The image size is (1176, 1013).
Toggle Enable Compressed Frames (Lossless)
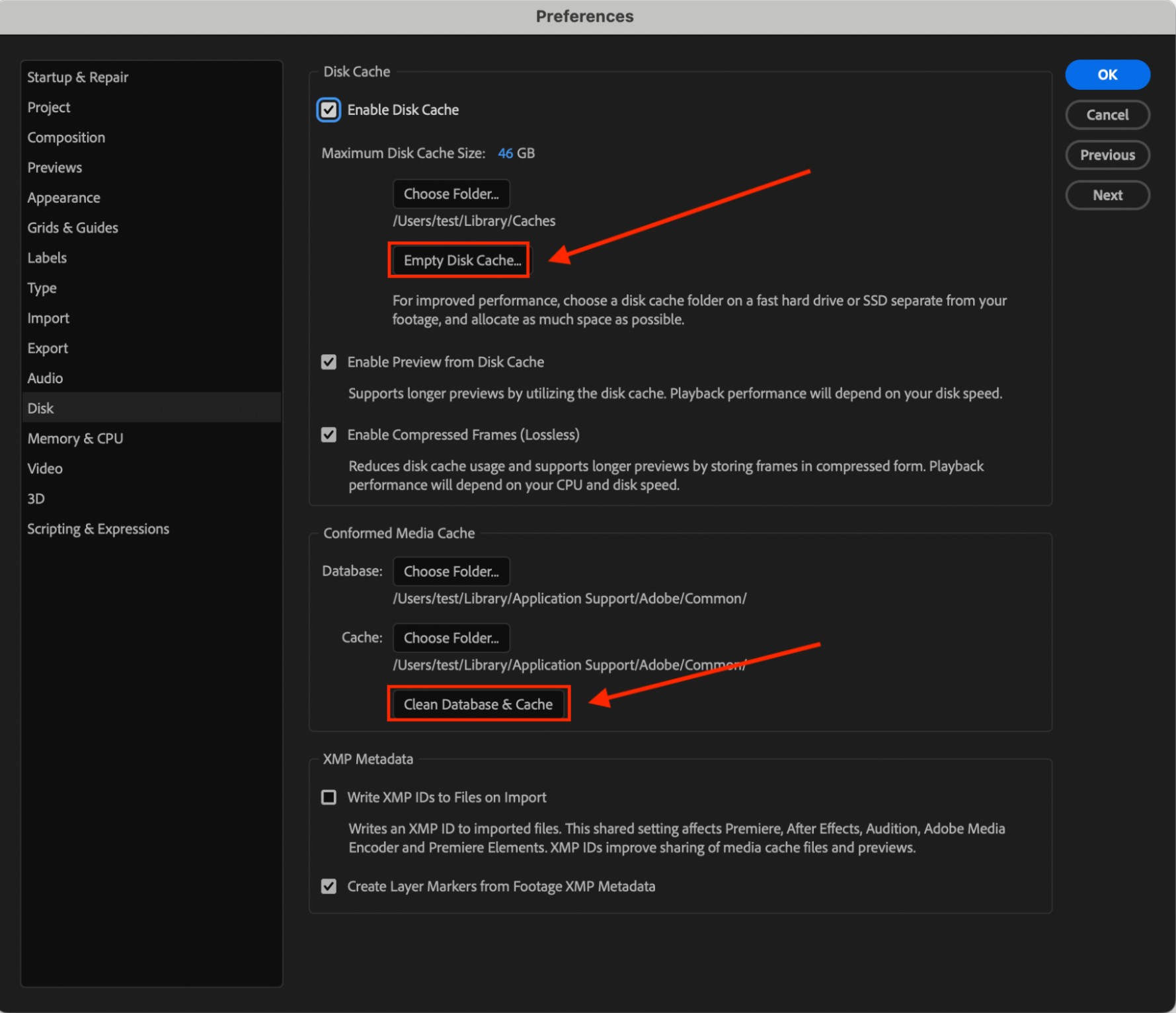click(329, 434)
